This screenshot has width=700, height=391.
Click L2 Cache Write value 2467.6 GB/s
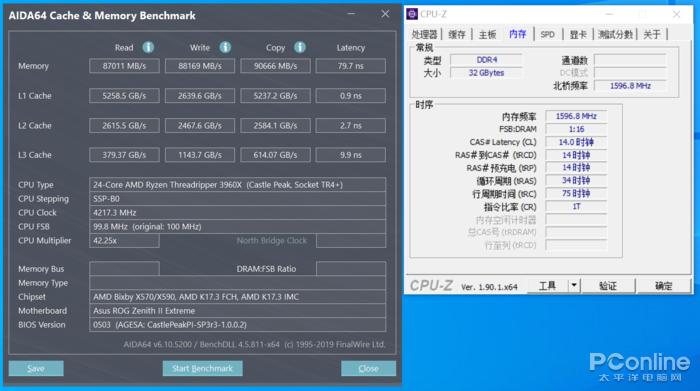(x=200, y=125)
